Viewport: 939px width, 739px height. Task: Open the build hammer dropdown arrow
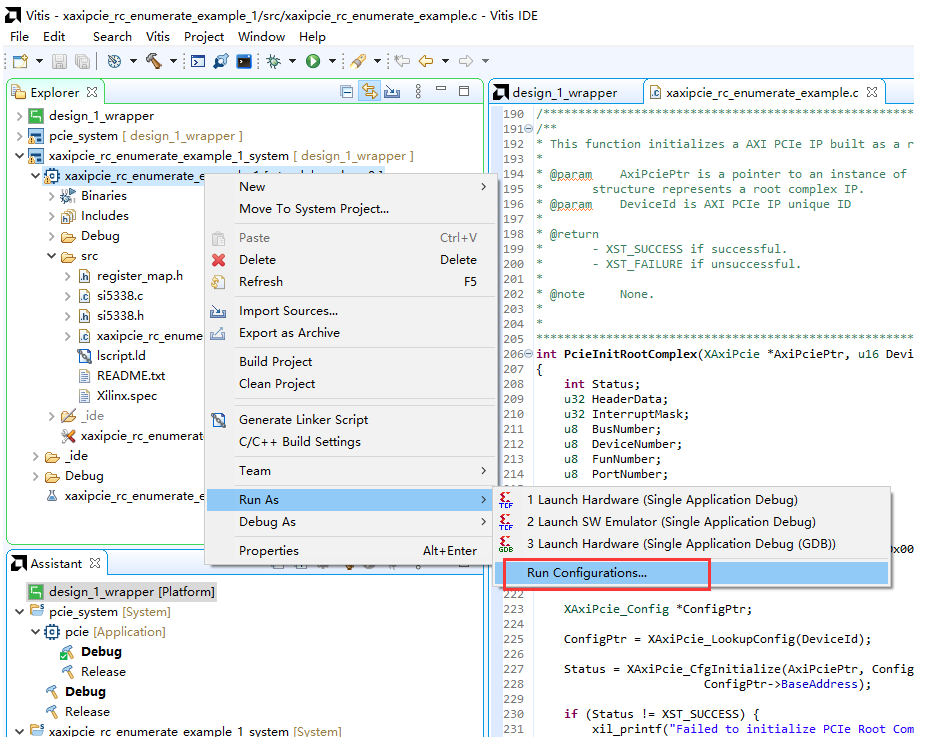[173, 61]
